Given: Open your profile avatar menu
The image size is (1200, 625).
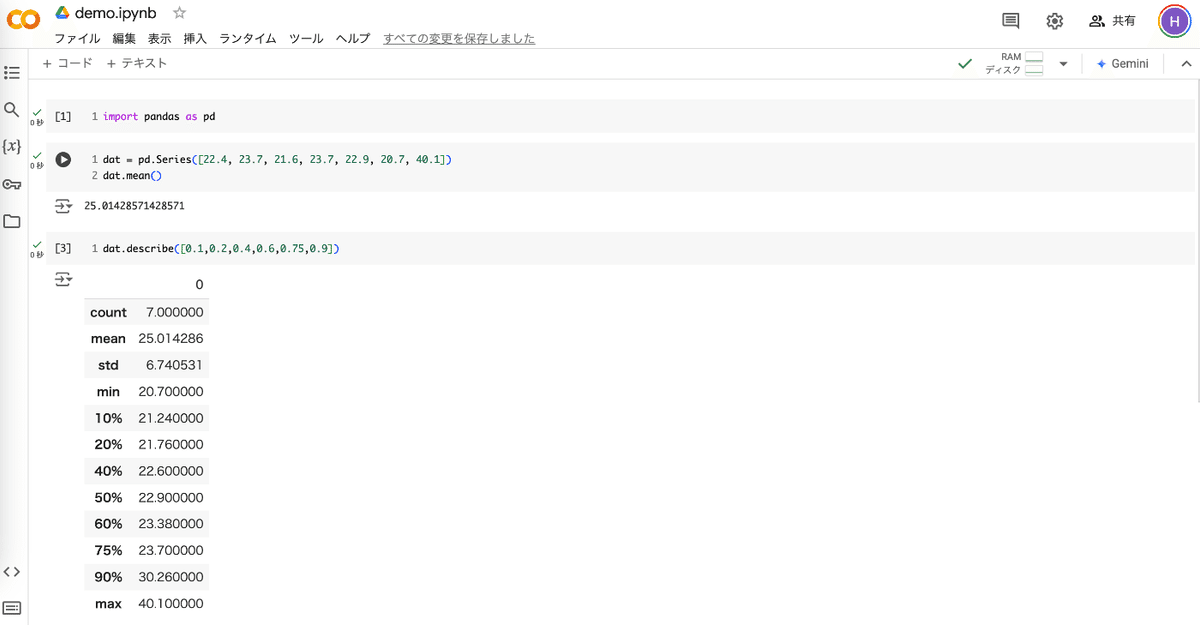Looking at the screenshot, I should coord(1174,20).
